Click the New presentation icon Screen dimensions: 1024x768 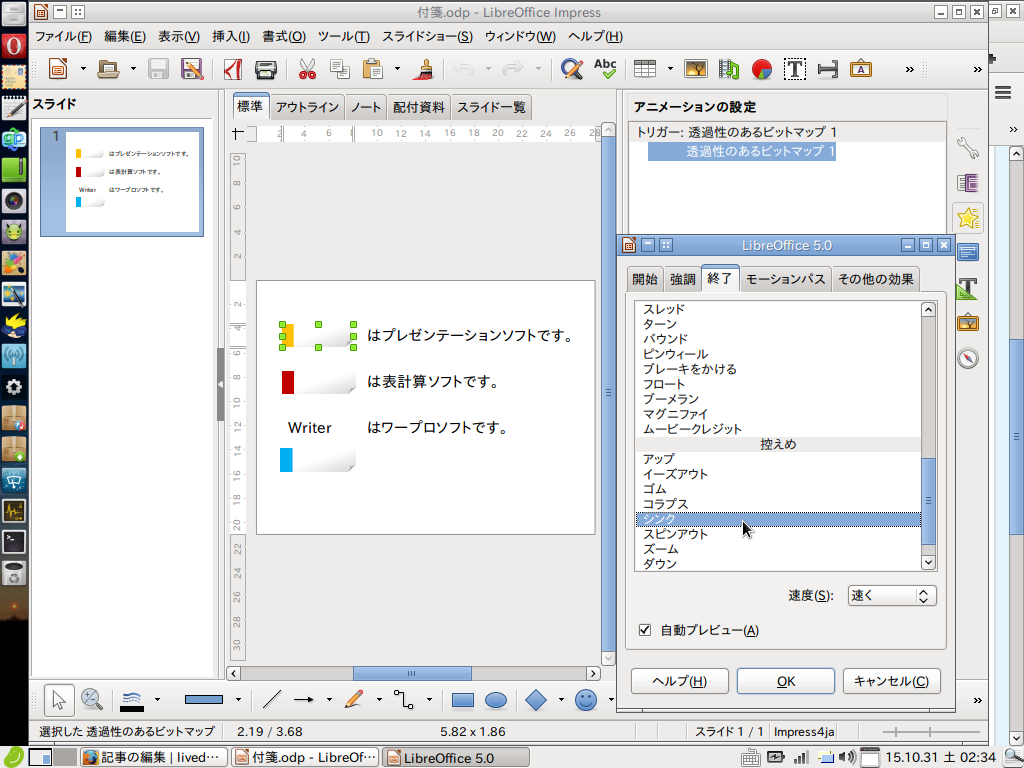click(58, 69)
